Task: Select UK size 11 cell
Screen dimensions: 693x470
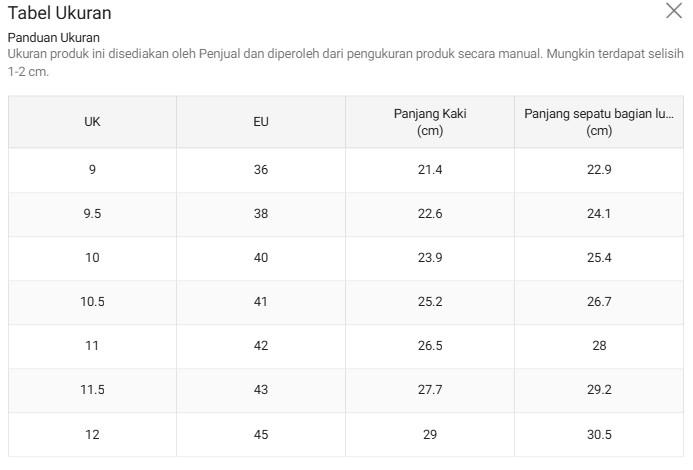Action: (x=92, y=346)
